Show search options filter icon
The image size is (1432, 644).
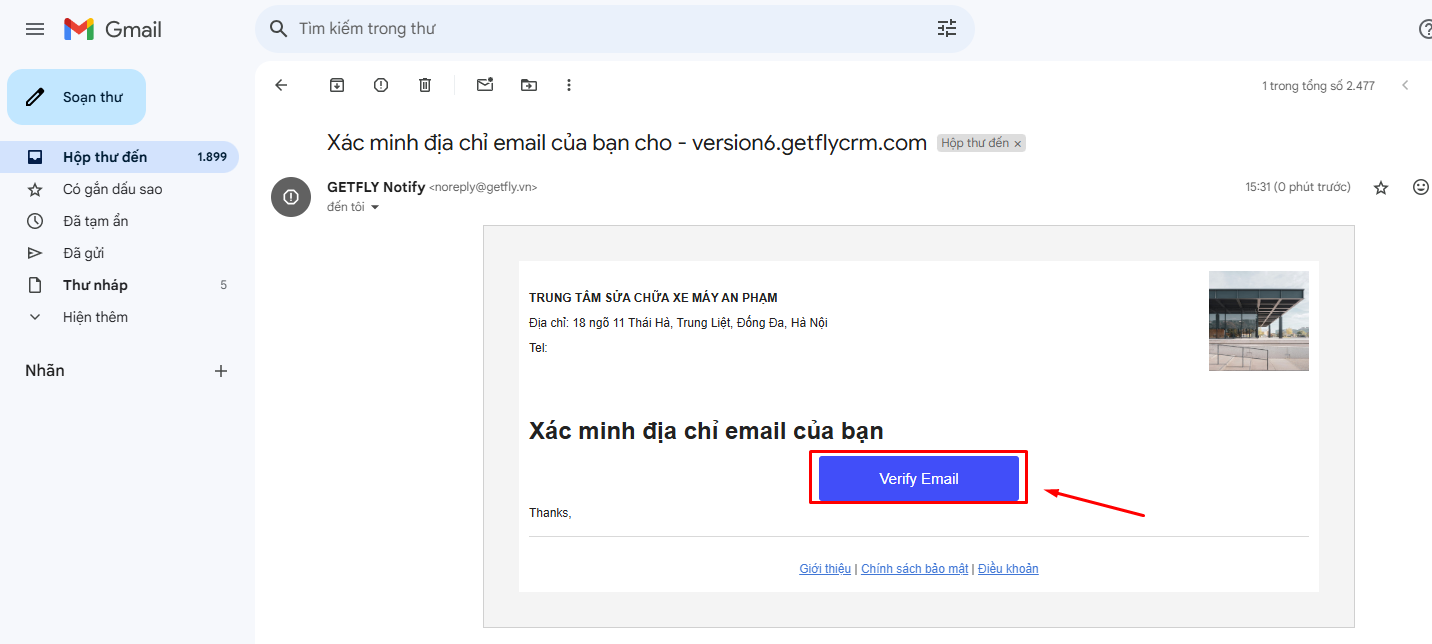tap(946, 29)
